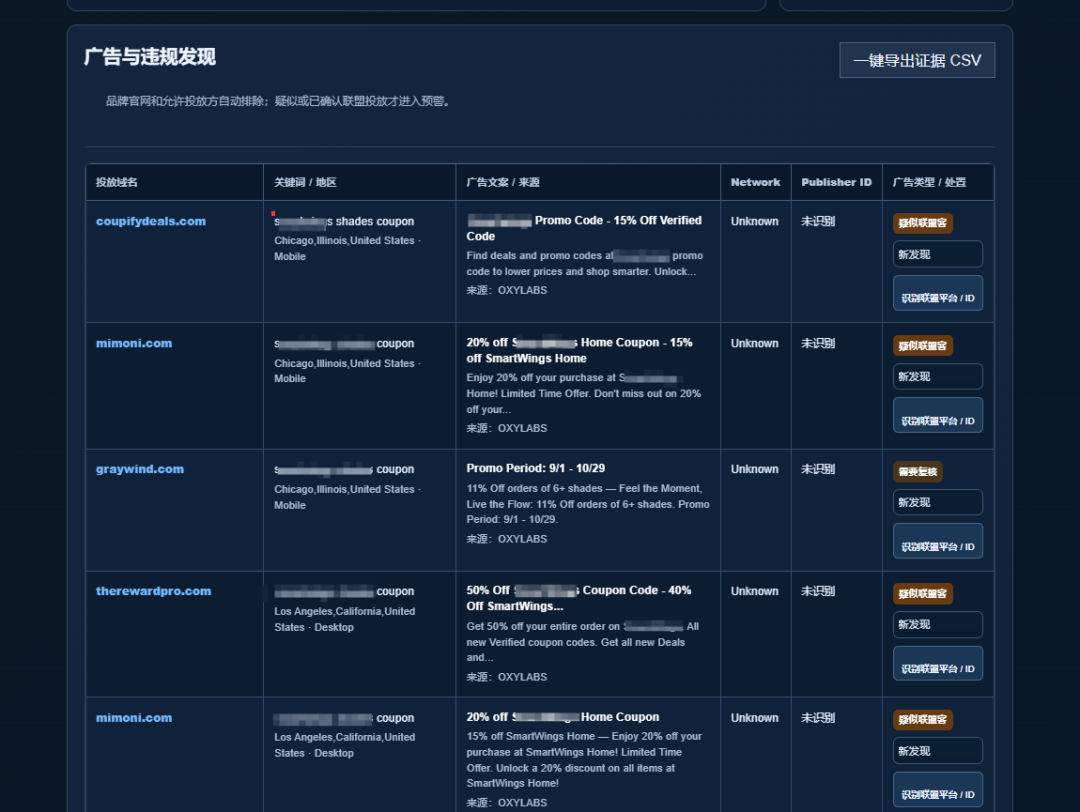Open the mimoni.com link in the Los Angeles row

click(134, 718)
